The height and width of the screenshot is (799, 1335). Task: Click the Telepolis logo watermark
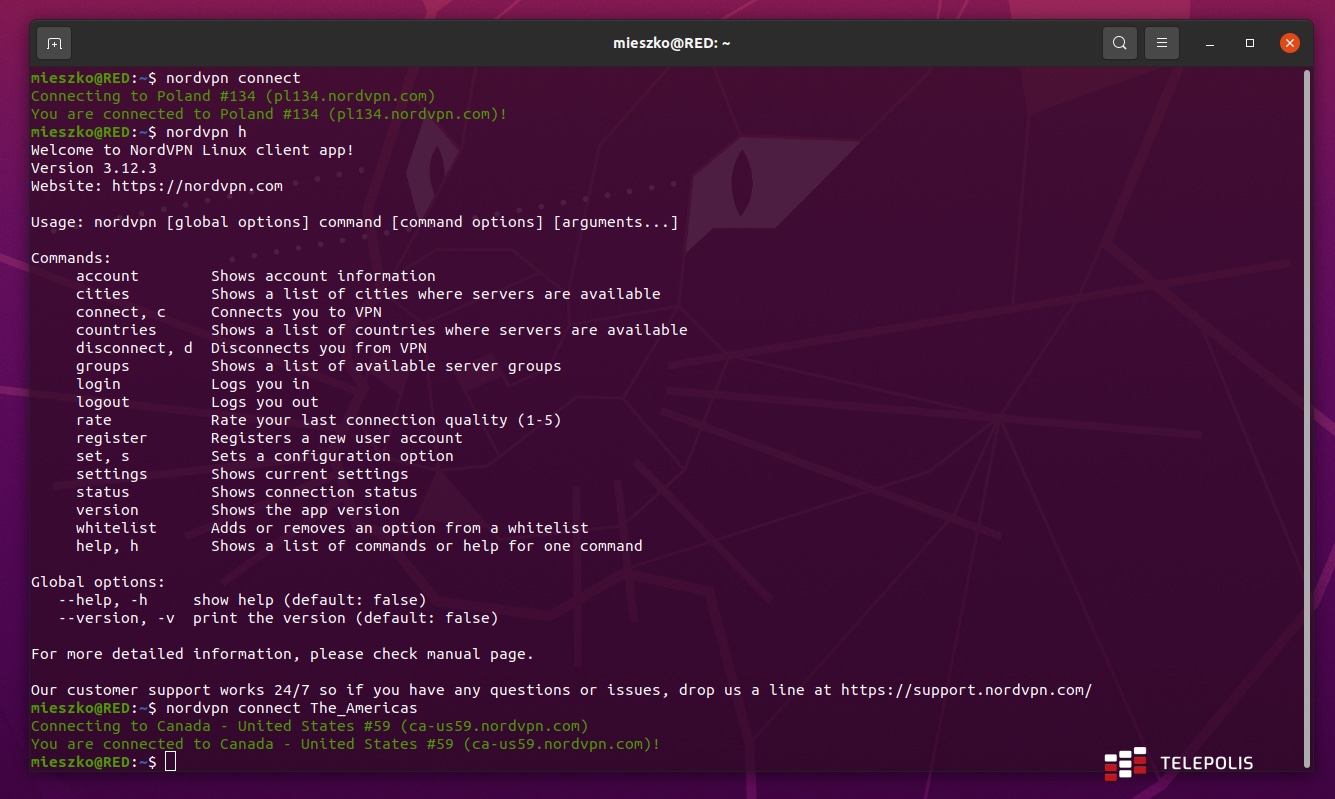pos(1180,763)
